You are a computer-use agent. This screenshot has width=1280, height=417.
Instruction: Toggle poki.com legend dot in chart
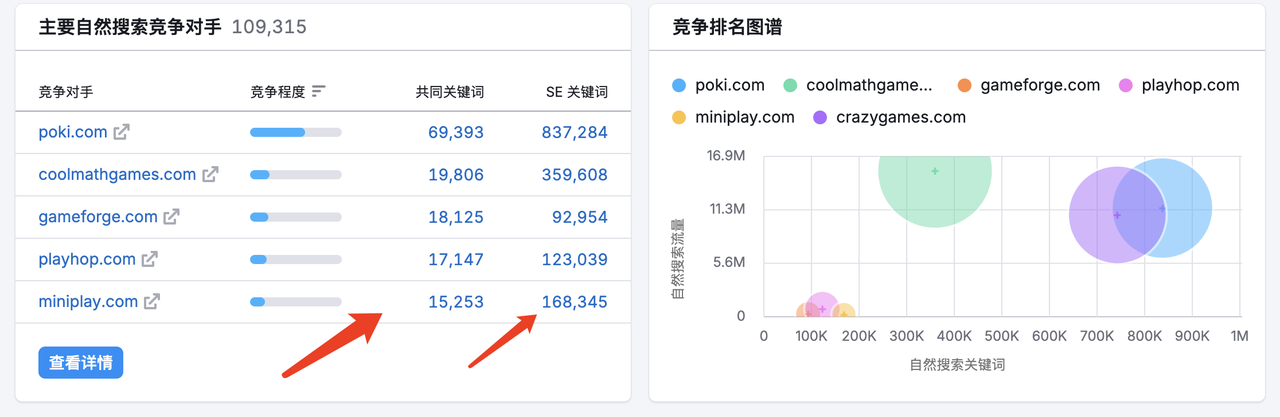(680, 86)
